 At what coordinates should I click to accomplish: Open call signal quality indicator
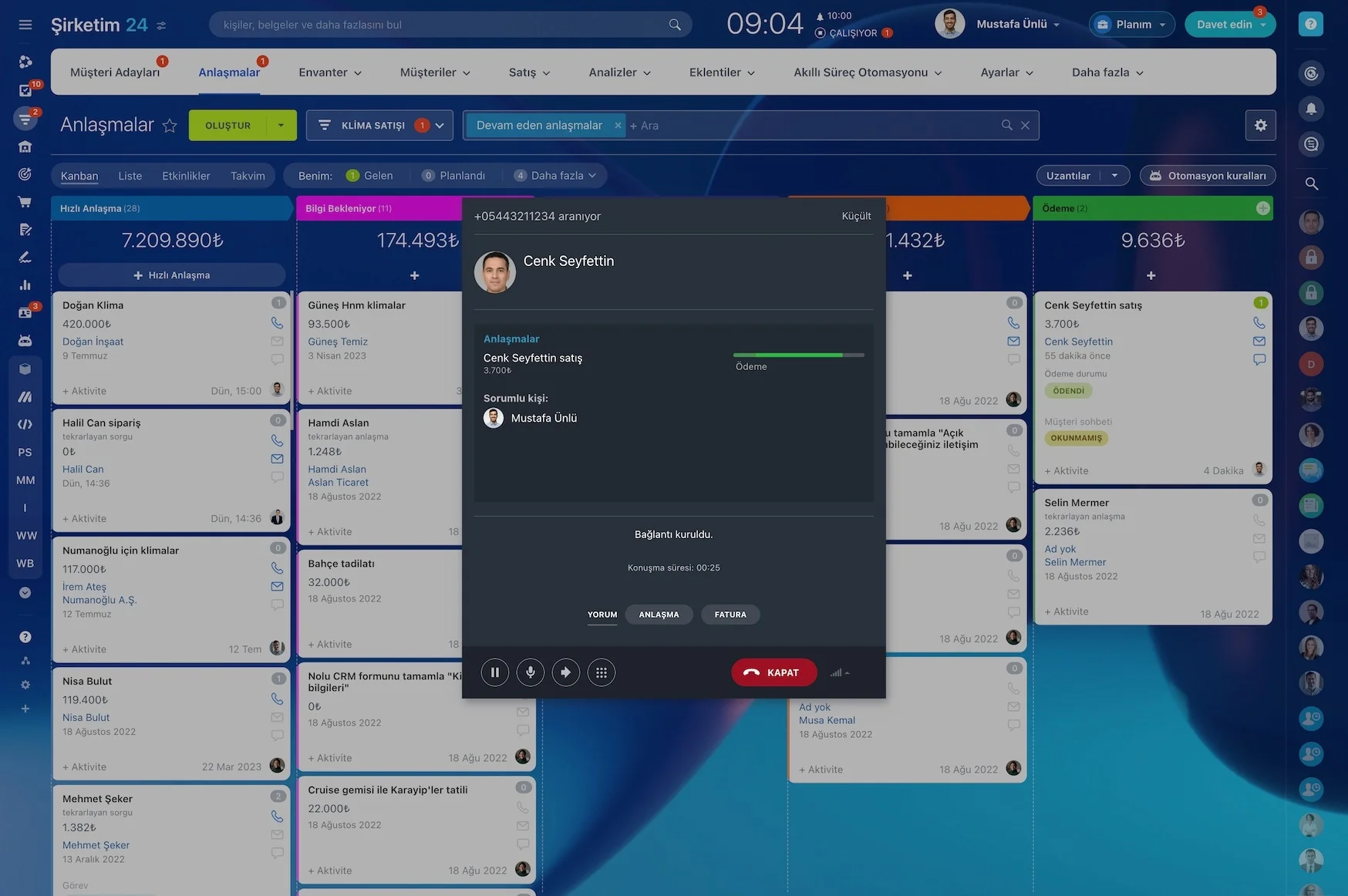[839, 673]
